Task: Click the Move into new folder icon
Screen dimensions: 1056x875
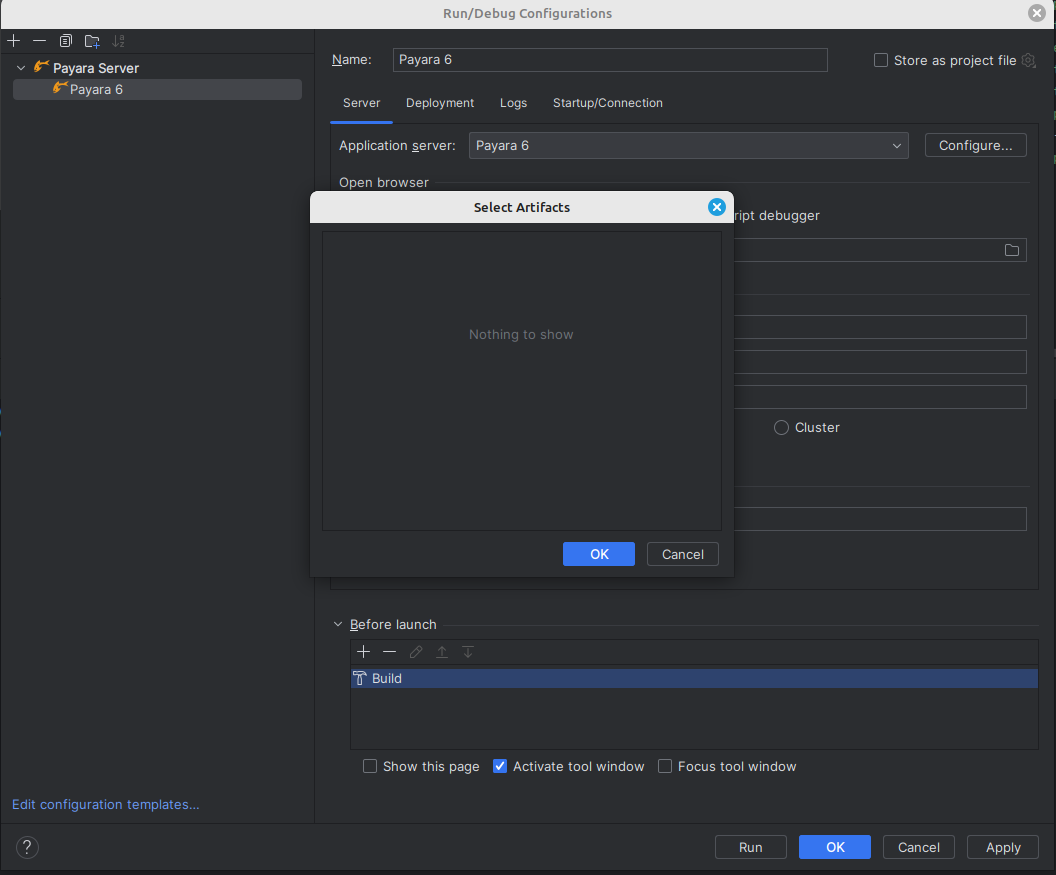Action: (x=92, y=41)
